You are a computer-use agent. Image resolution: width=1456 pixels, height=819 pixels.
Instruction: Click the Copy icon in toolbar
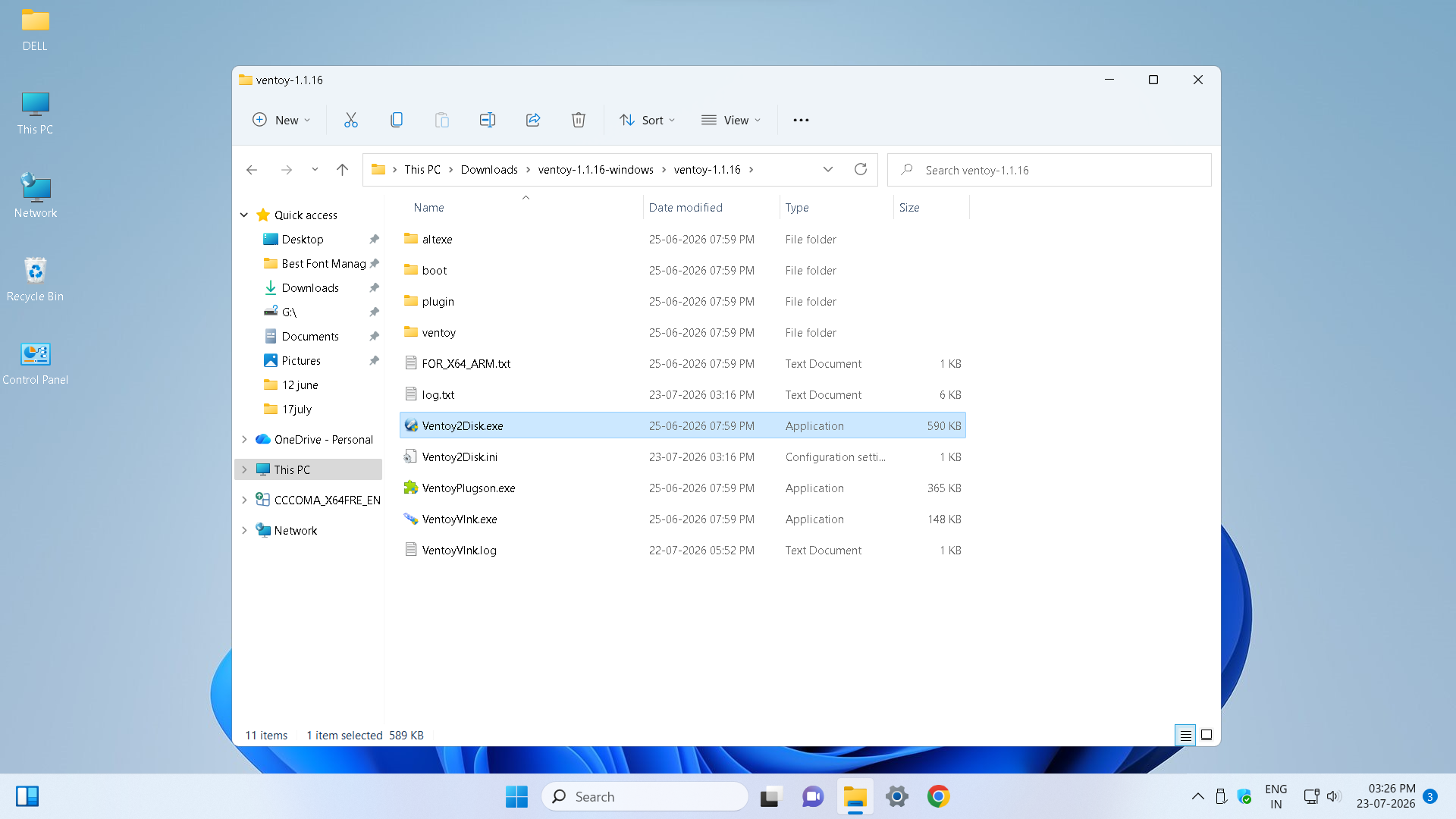[396, 120]
